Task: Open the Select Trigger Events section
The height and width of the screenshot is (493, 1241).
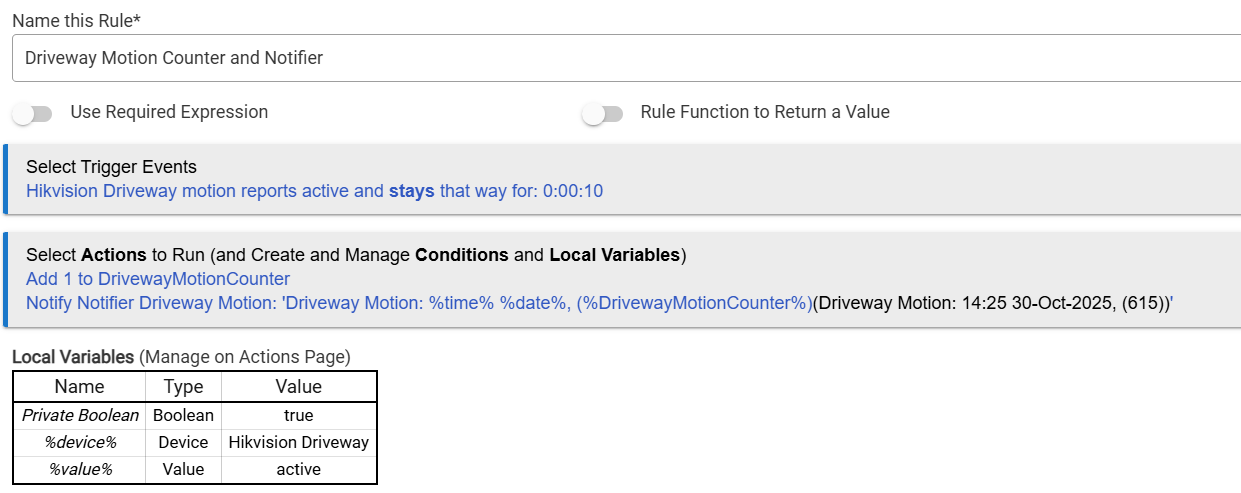Action: tap(111, 167)
